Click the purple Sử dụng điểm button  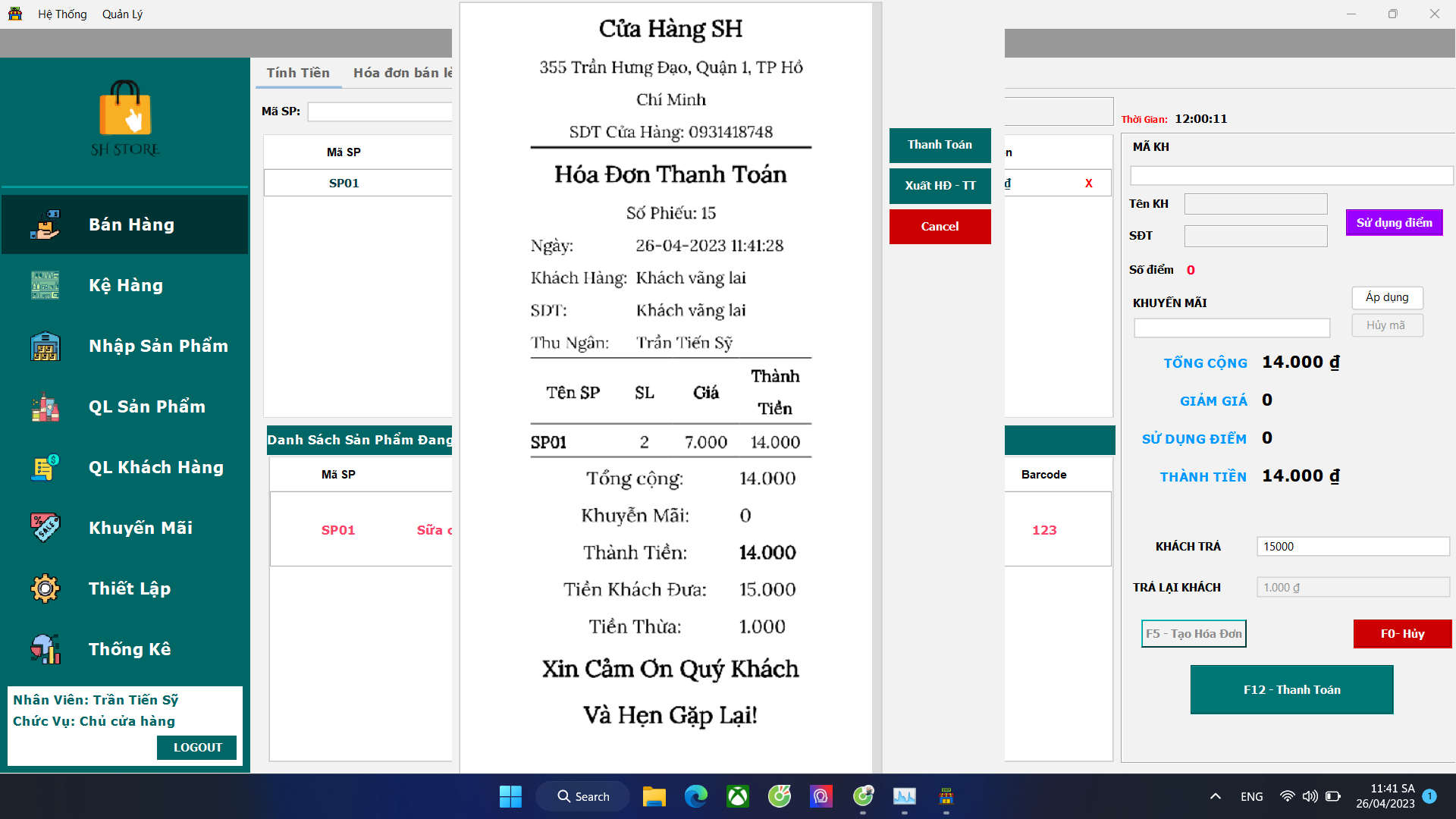point(1394,223)
